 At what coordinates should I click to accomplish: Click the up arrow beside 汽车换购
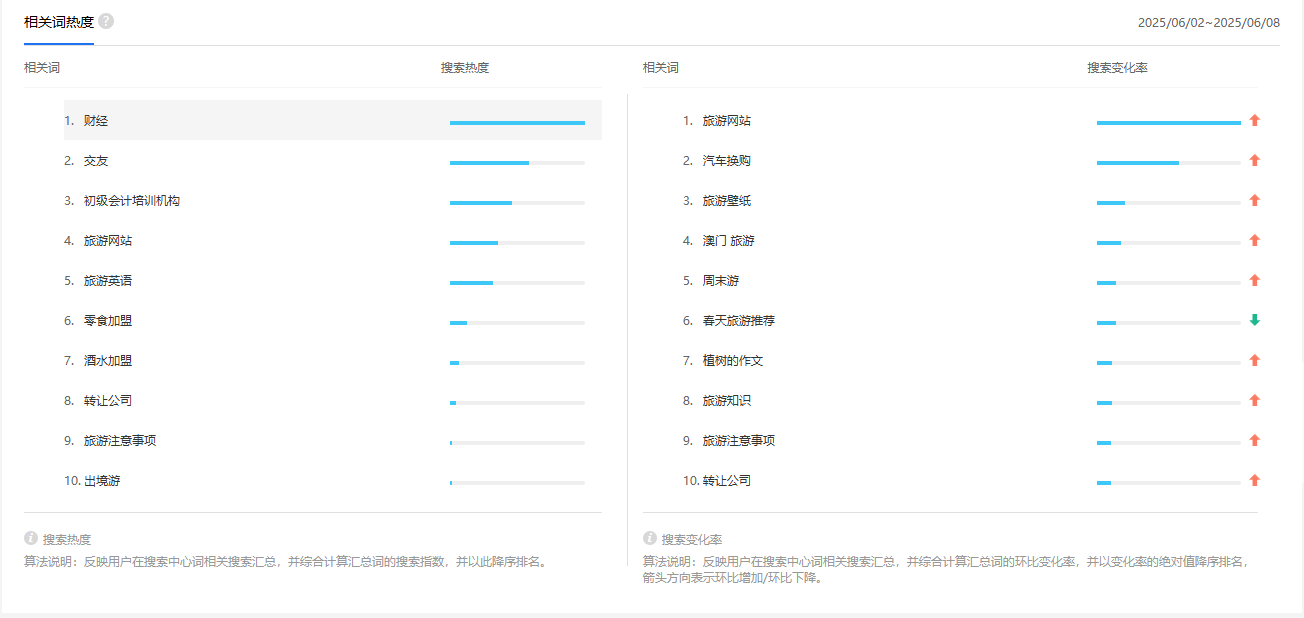coord(1254,160)
